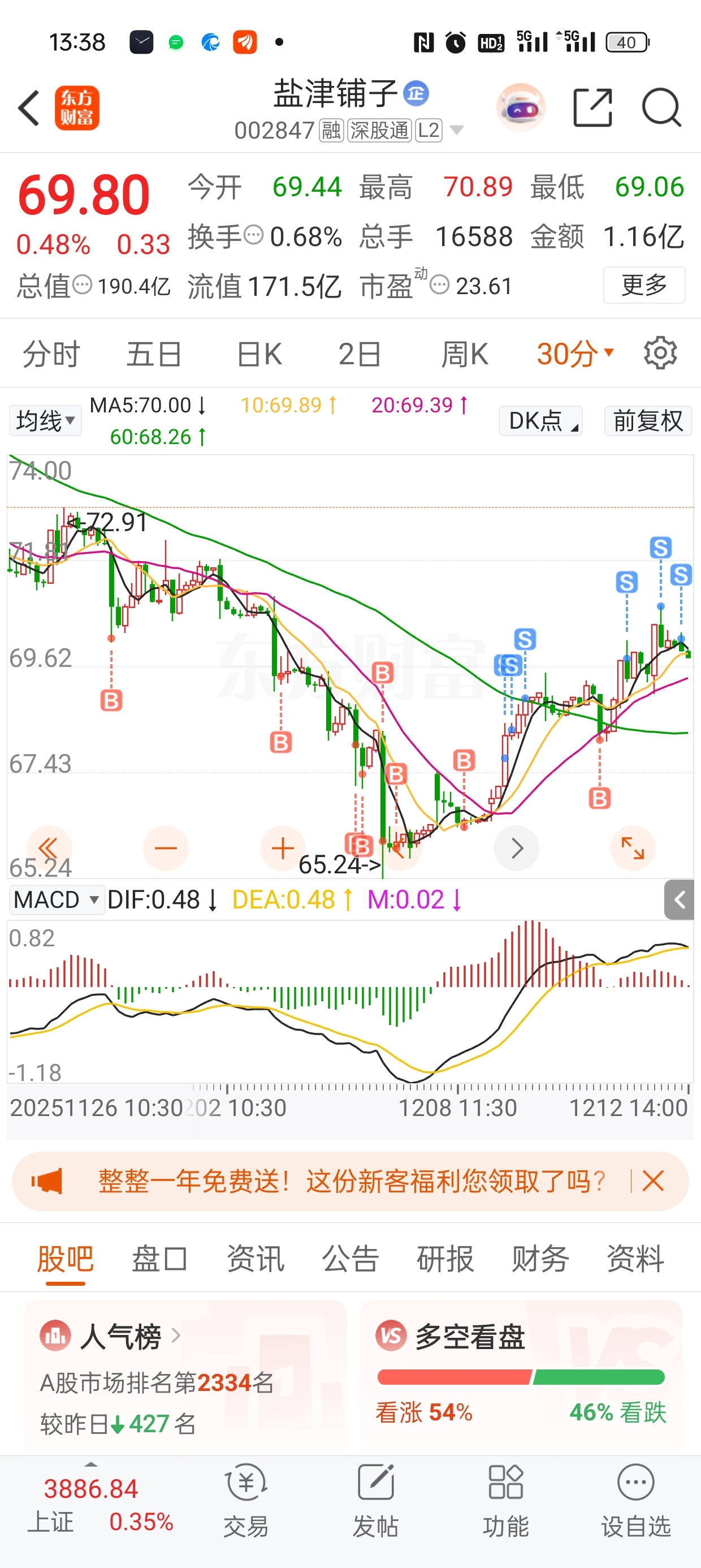
Task: Open search with the magnifier icon
Action: point(661,107)
